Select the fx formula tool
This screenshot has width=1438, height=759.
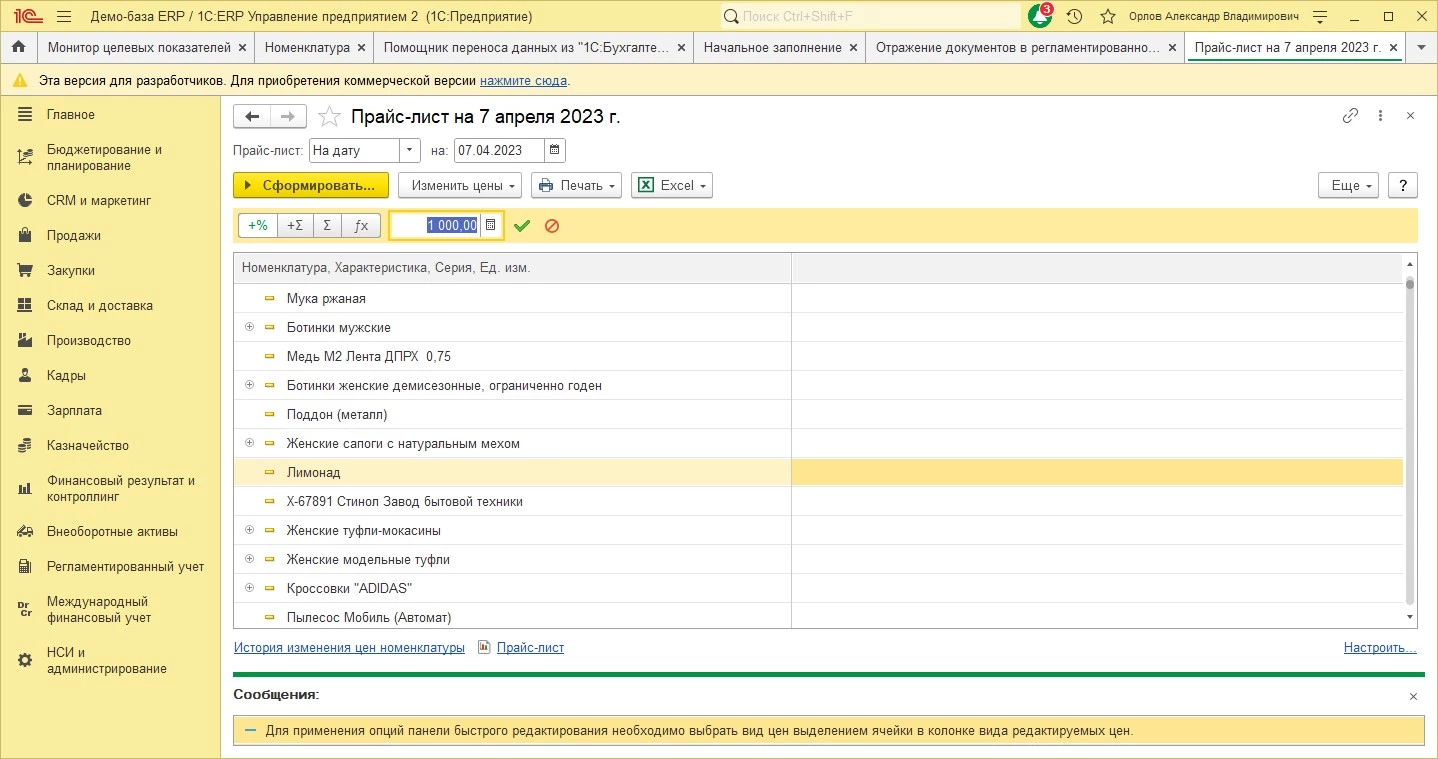click(361, 226)
